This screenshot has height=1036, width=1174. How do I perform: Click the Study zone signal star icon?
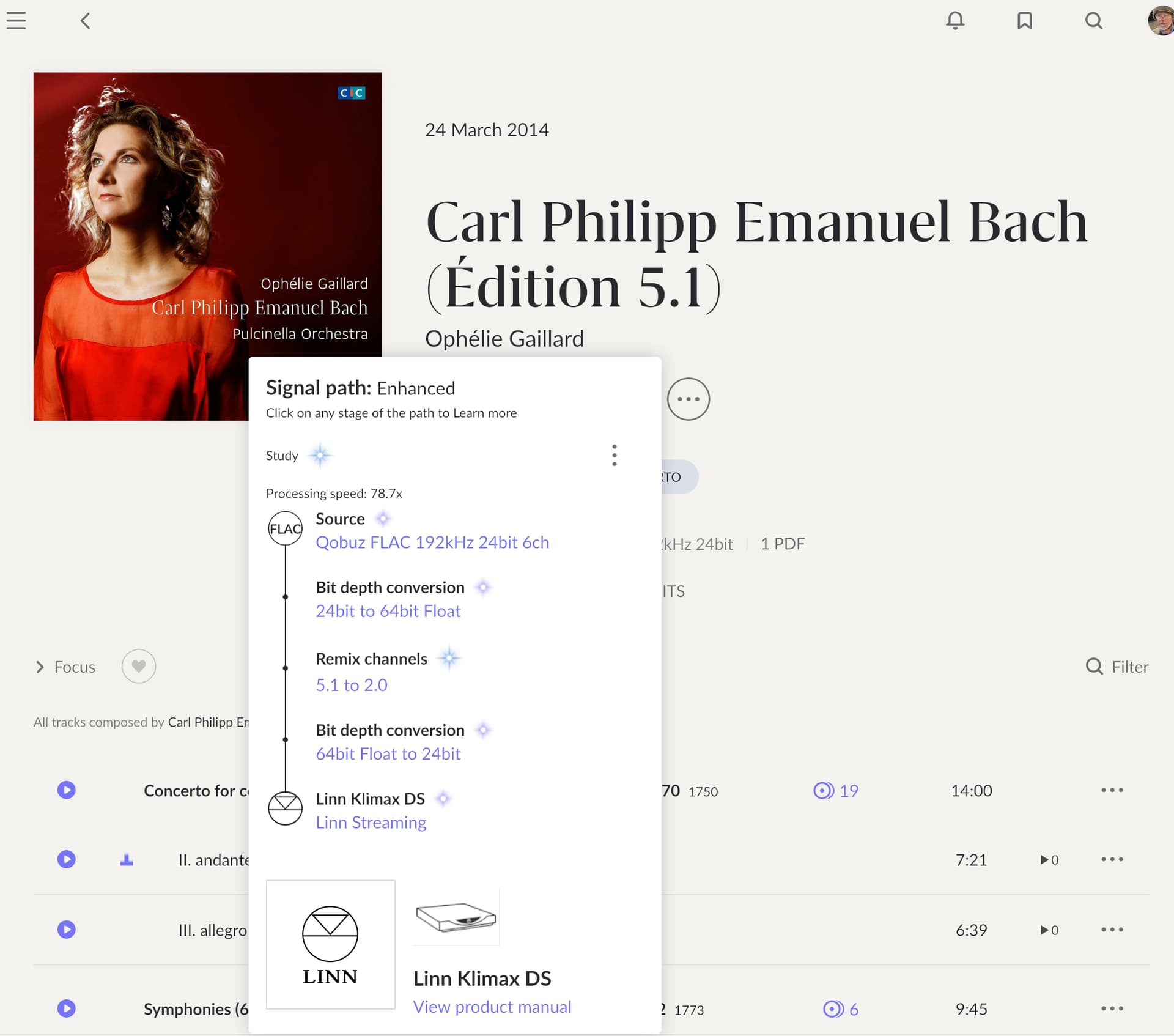(320, 456)
